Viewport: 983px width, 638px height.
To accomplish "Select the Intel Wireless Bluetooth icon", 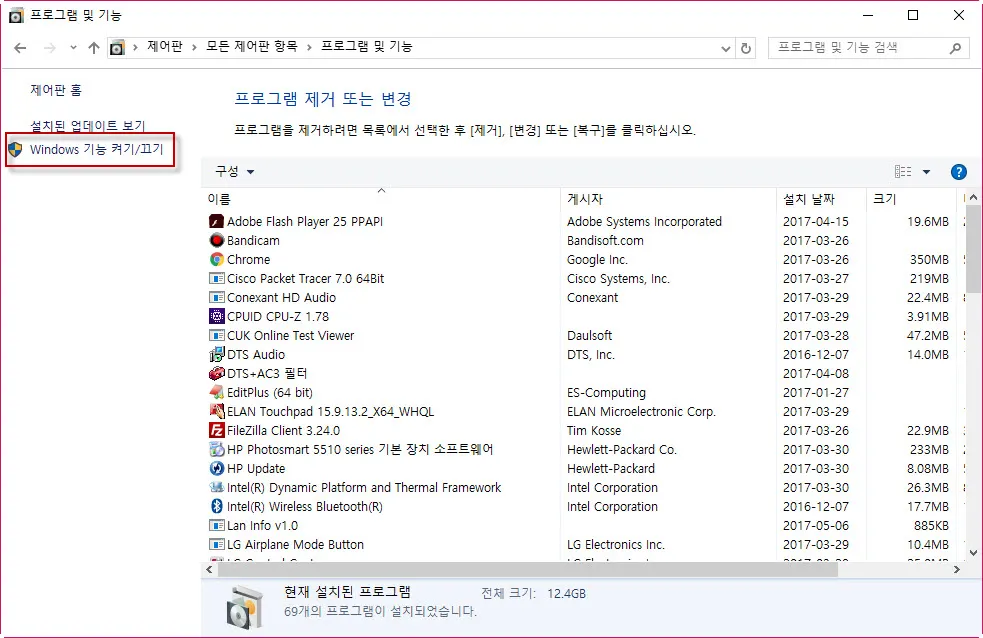I will pos(216,507).
